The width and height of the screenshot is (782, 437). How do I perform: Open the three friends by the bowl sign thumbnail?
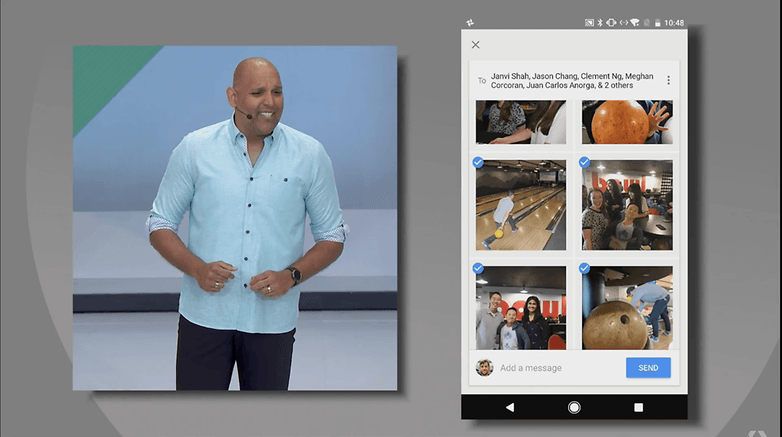[x=521, y=308]
